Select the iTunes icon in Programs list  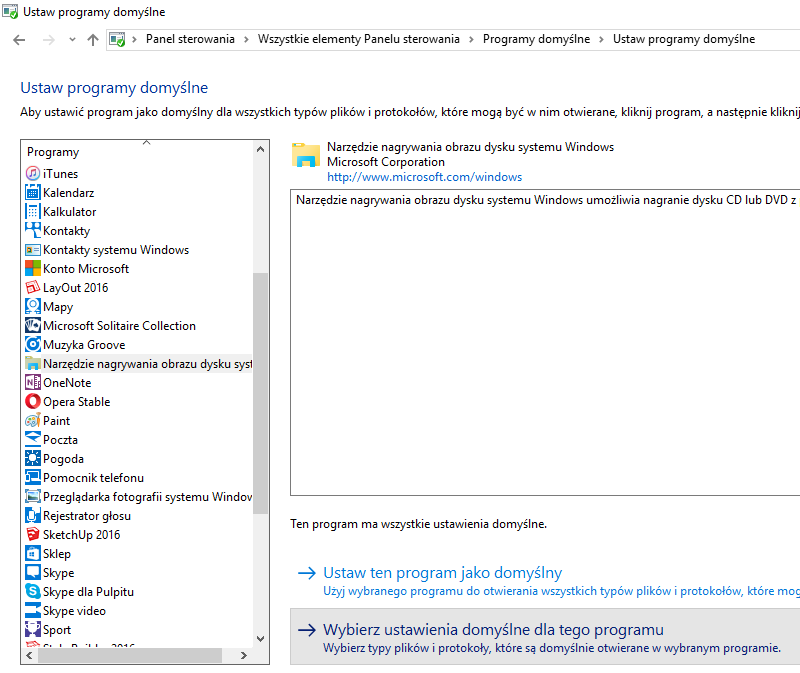(x=33, y=173)
